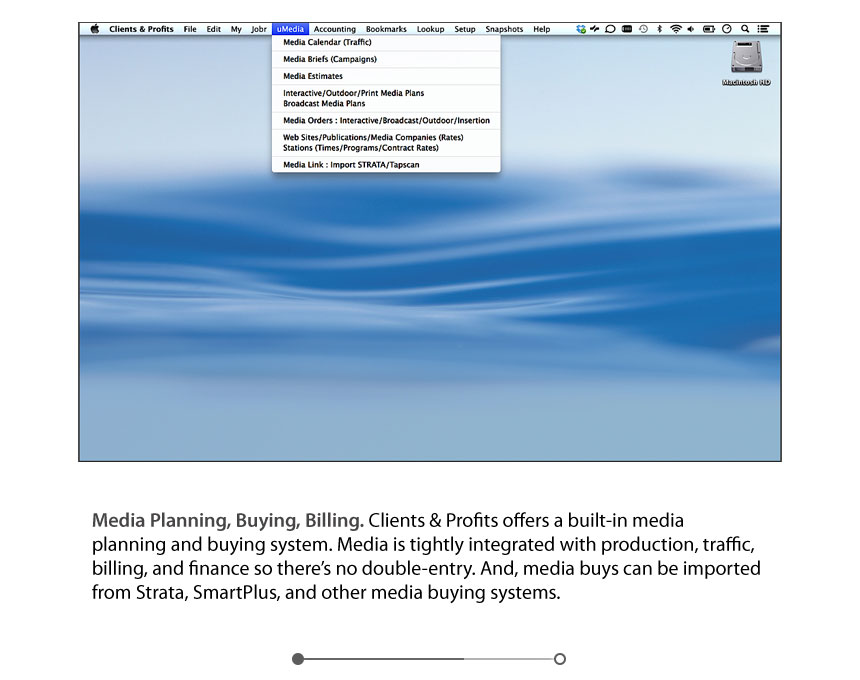
Task: Click the Time Machine clock icon
Action: point(643,29)
